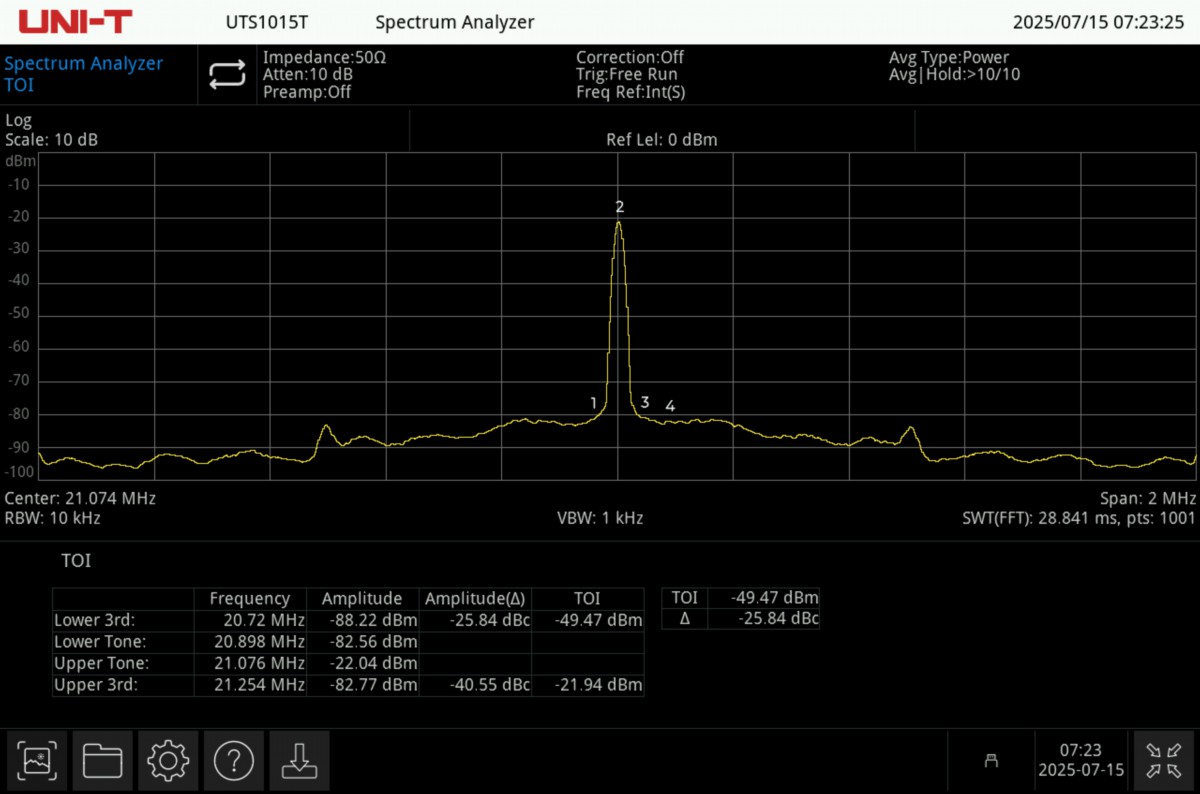Click the full-screen shrink arrows icon
This screenshot has height=794, width=1200.
(x=1164, y=761)
